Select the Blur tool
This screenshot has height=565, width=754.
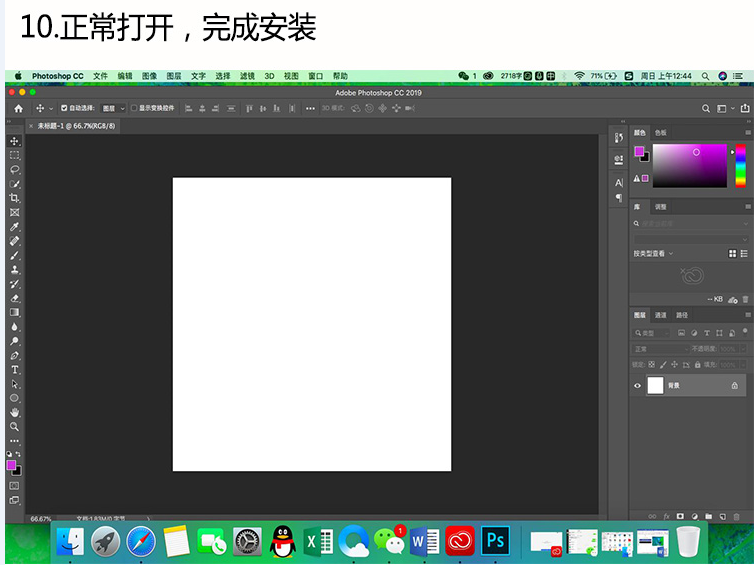tap(14, 327)
